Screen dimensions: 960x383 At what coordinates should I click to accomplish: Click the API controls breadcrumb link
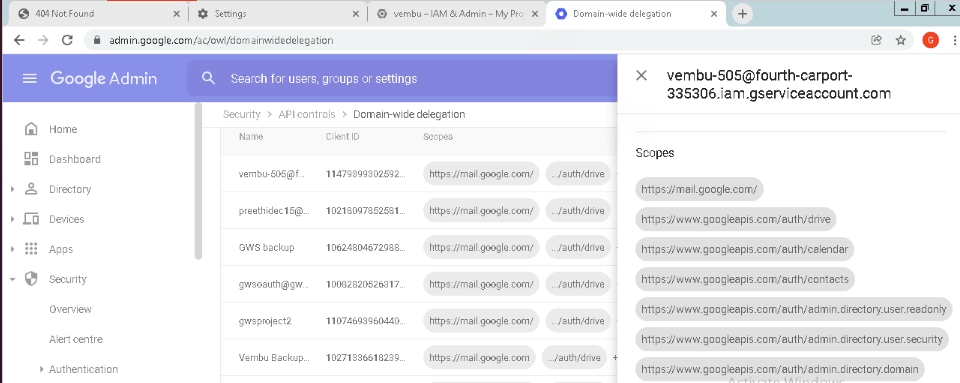(307, 114)
